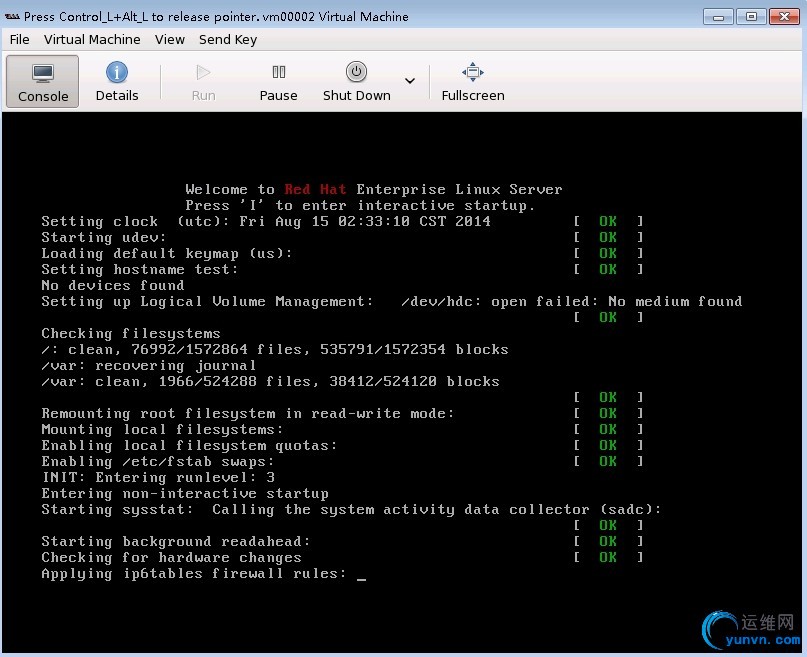Click "Press 'I' to enter interactive startup" line

[360, 205]
